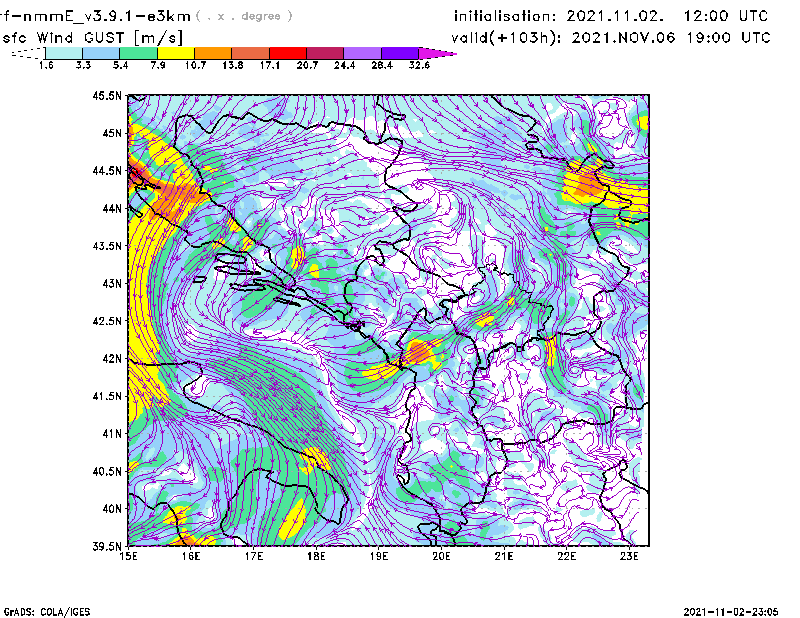This screenshot has width=800, height=618.
Task: Click the 21E longitude label
Action: 504,556
